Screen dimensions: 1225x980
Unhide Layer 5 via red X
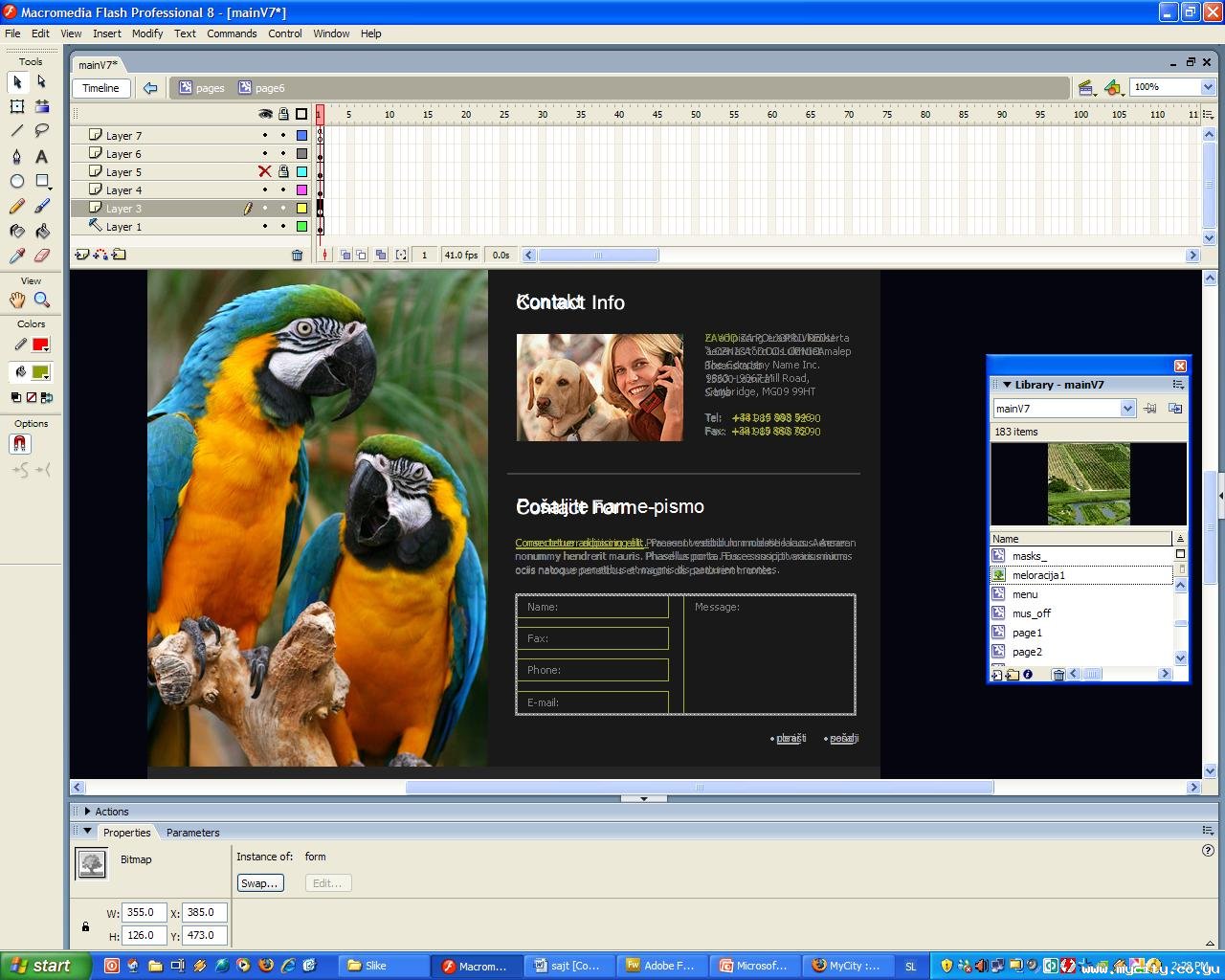(x=265, y=172)
